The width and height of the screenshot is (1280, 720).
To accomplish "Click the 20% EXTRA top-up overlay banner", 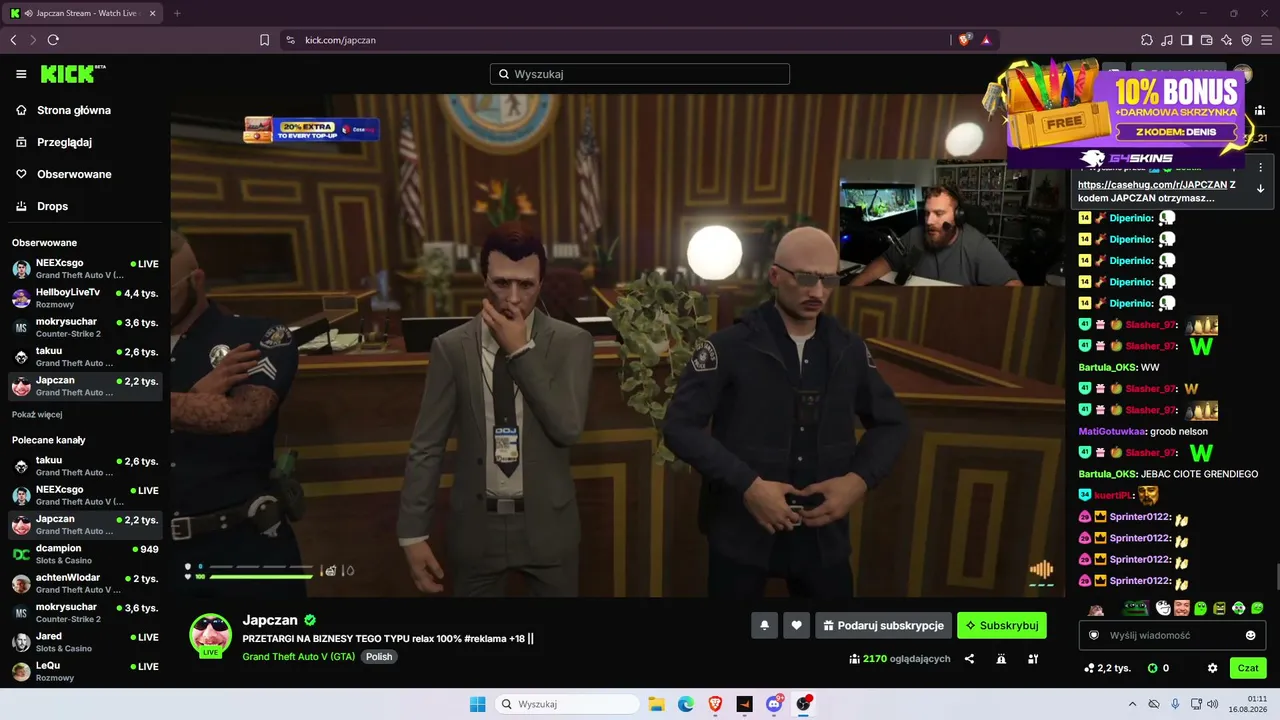I will coord(311,129).
